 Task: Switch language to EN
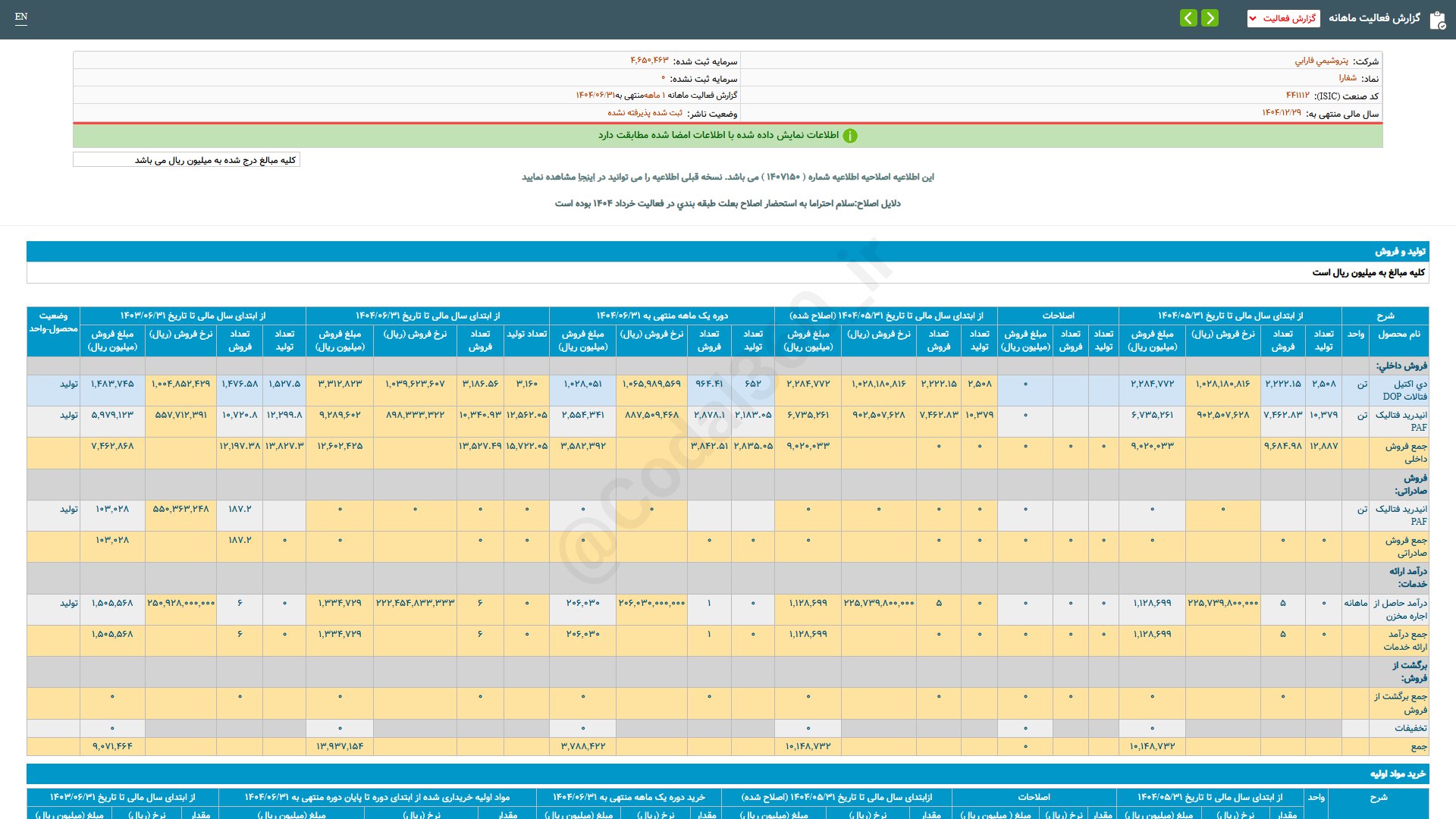coord(21,17)
